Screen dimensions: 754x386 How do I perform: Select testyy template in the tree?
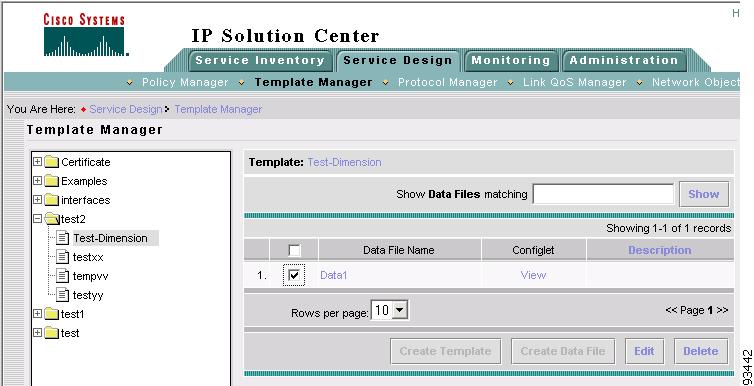tap(88, 295)
